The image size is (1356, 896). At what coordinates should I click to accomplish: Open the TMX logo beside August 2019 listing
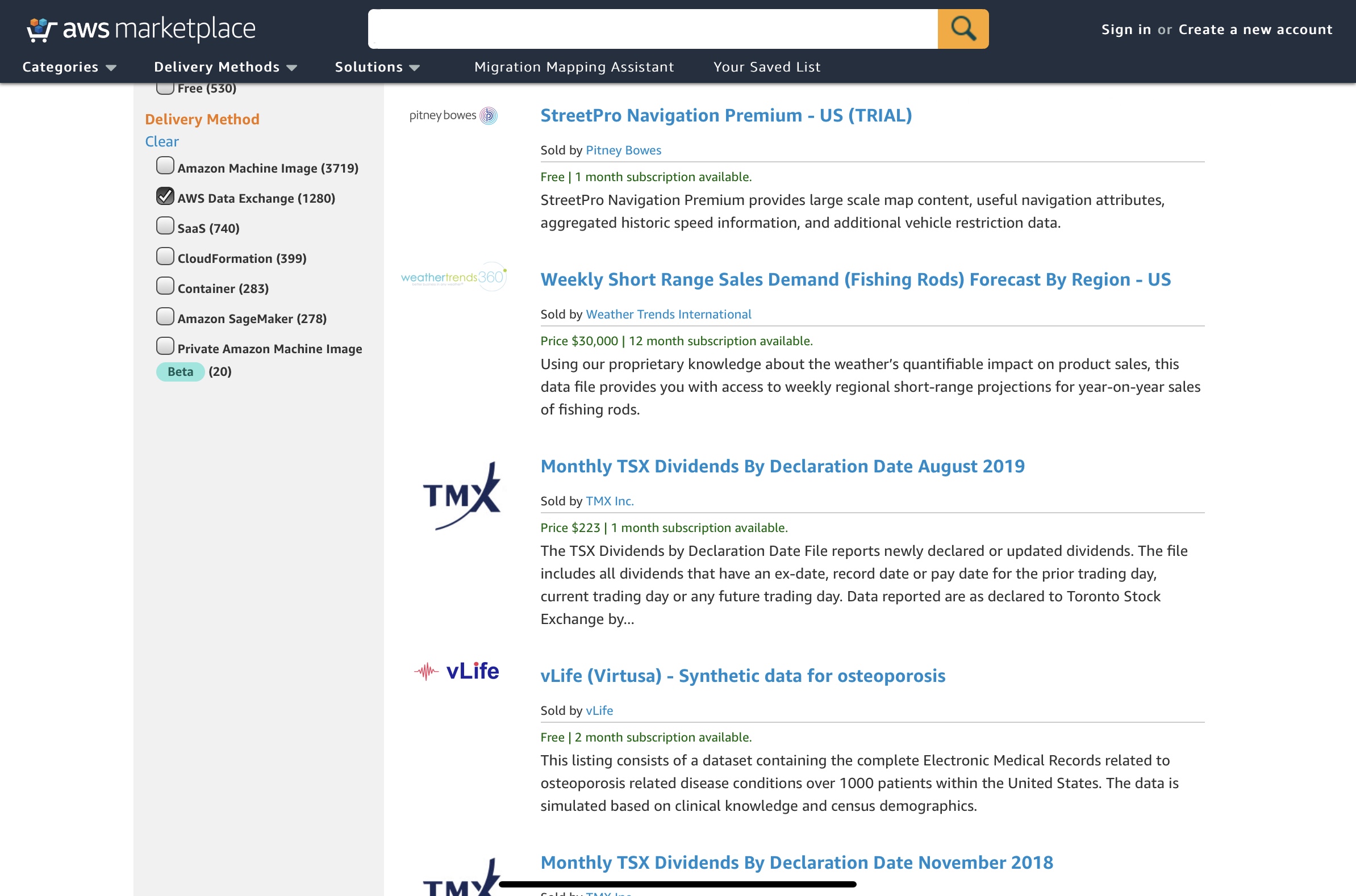click(461, 496)
